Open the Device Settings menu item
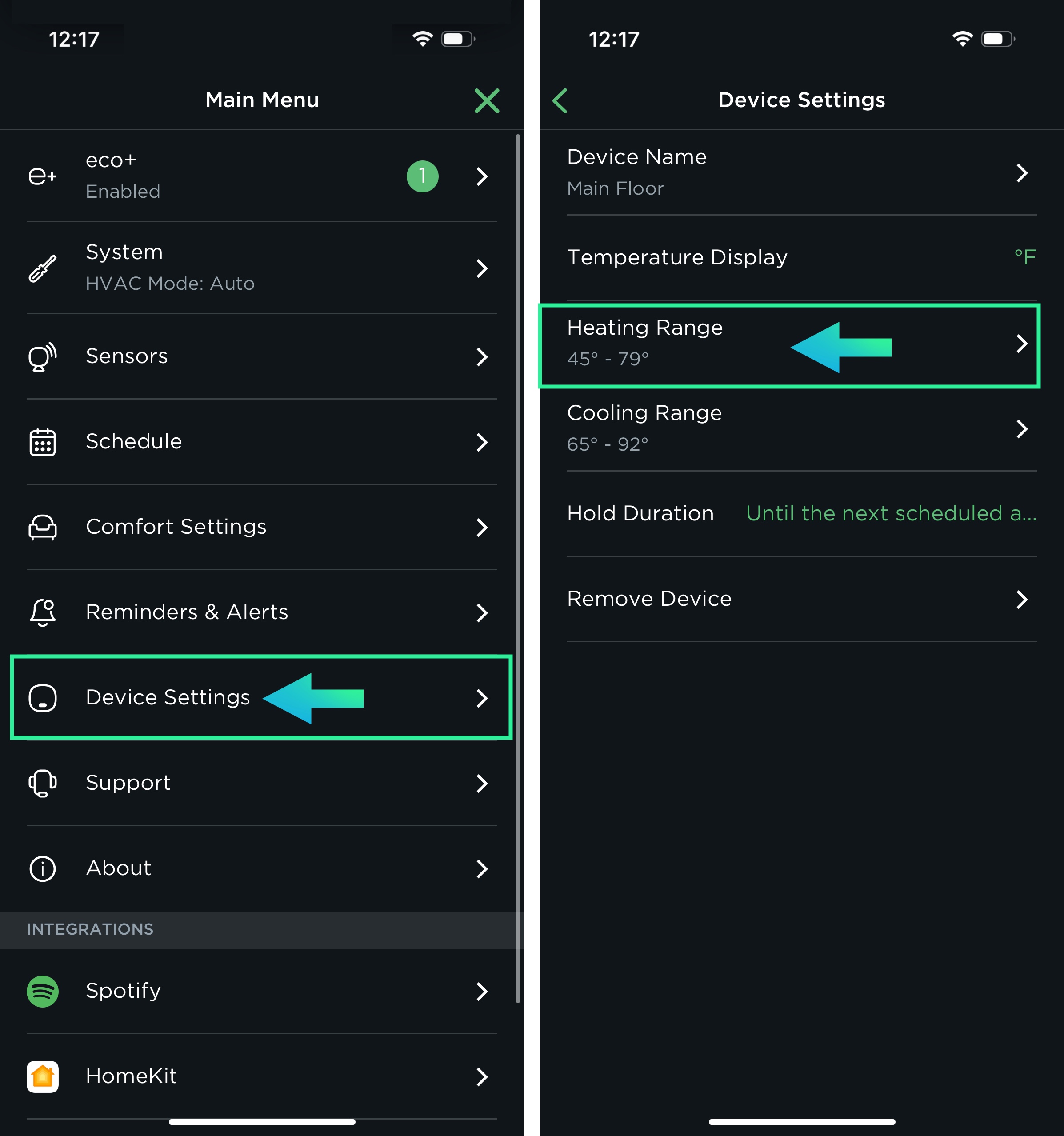 [x=168, y=697]
